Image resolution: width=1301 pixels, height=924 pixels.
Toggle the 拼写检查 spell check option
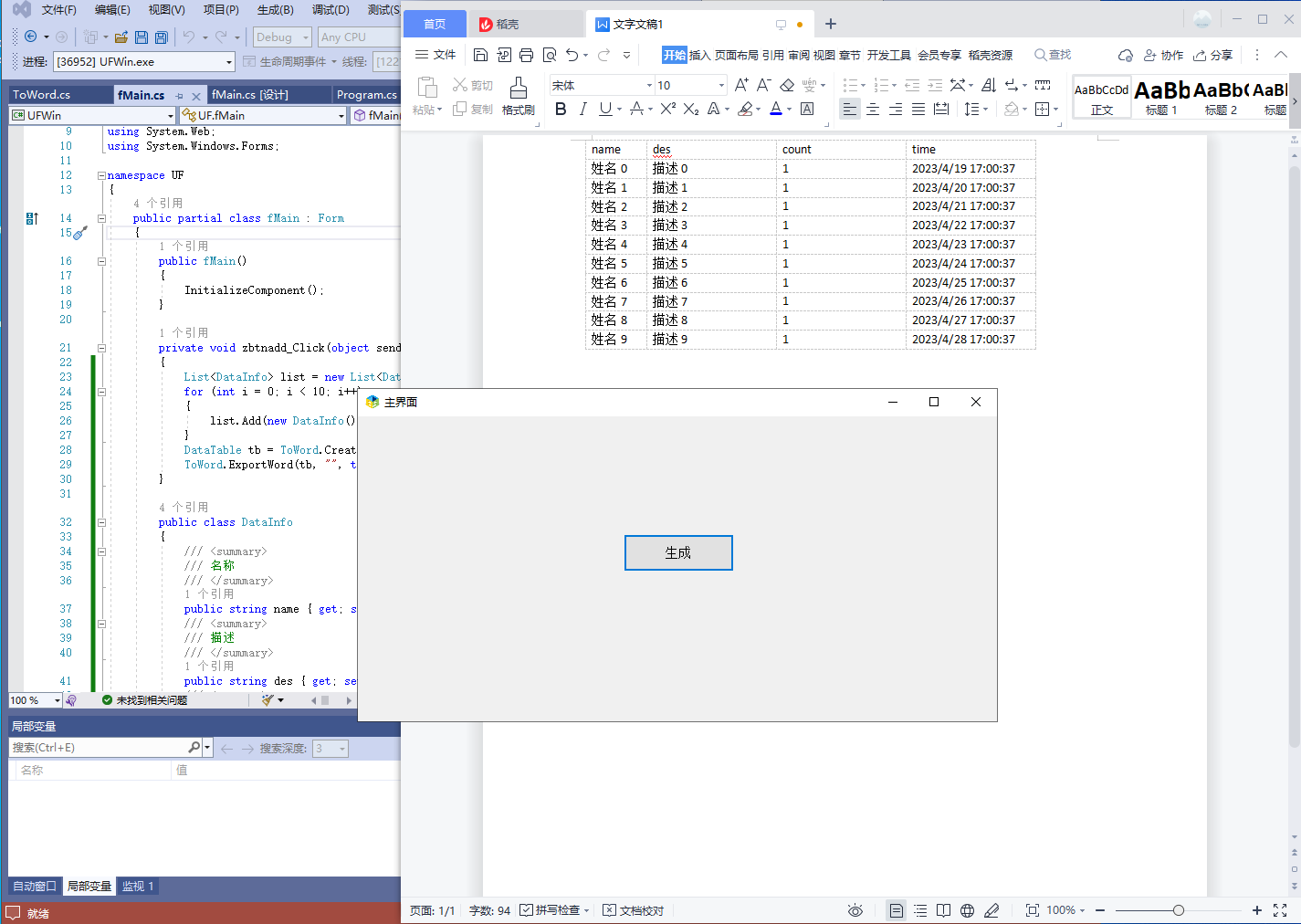pyautogui.click(x=554, y=910)
